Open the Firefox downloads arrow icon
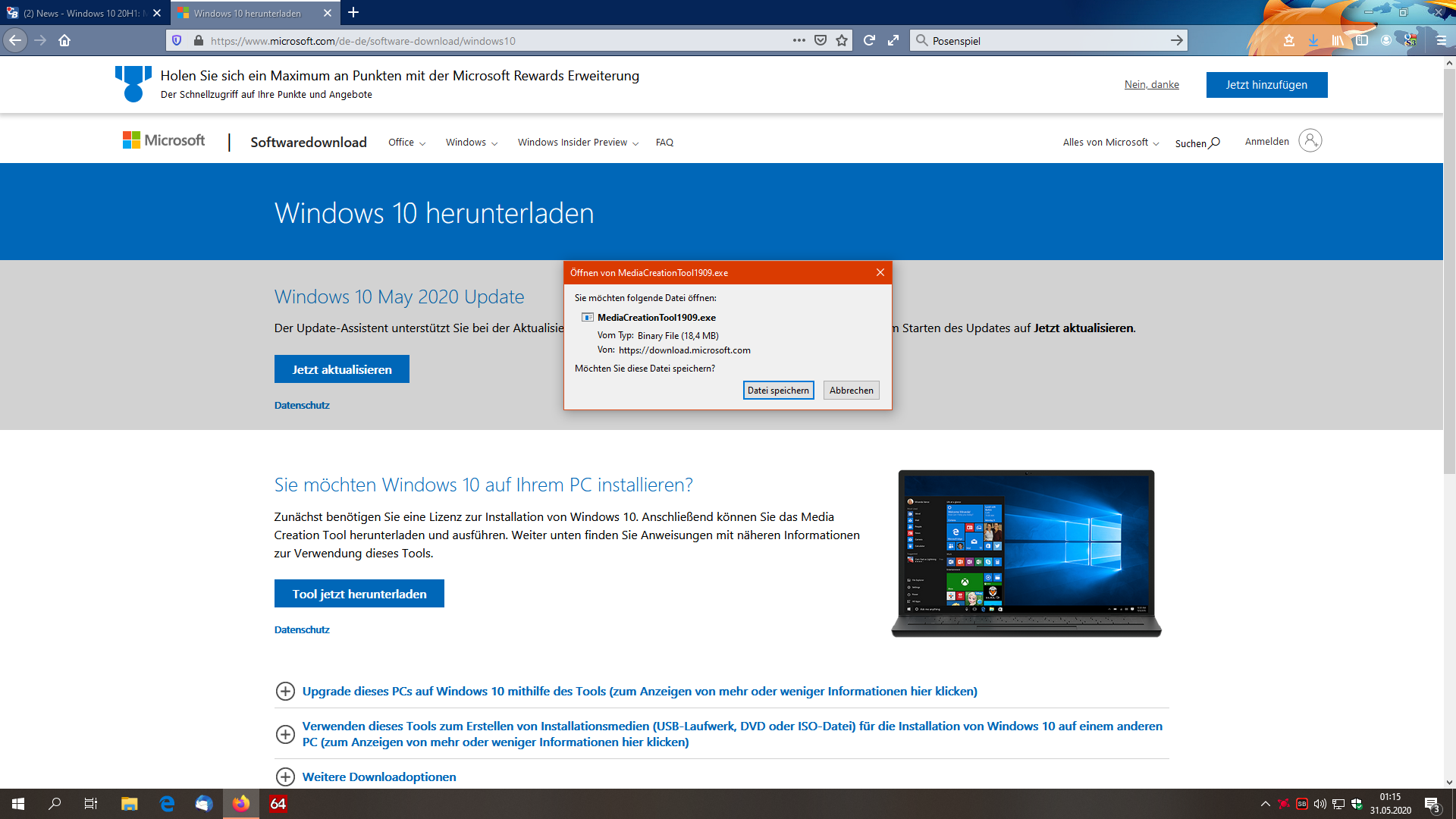This screenshot has width=1456, height=819. [1313, 40]
